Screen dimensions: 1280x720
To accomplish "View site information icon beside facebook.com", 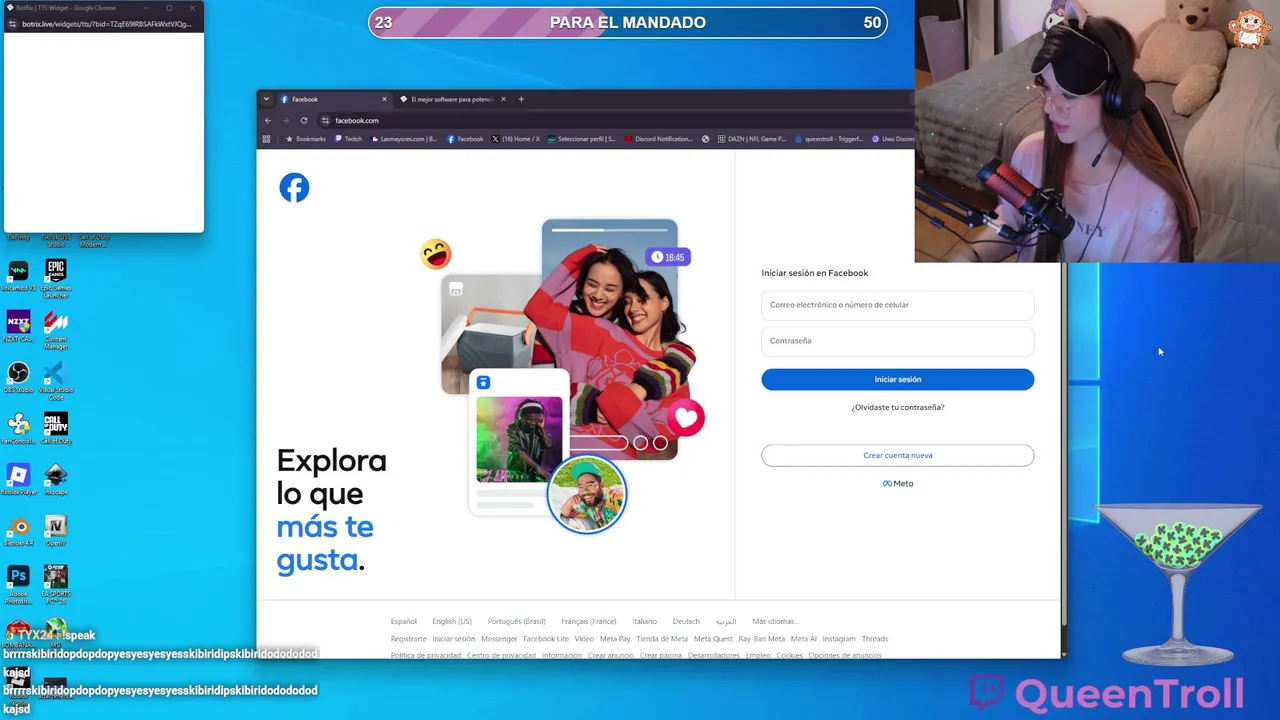I will click(325, 120).
